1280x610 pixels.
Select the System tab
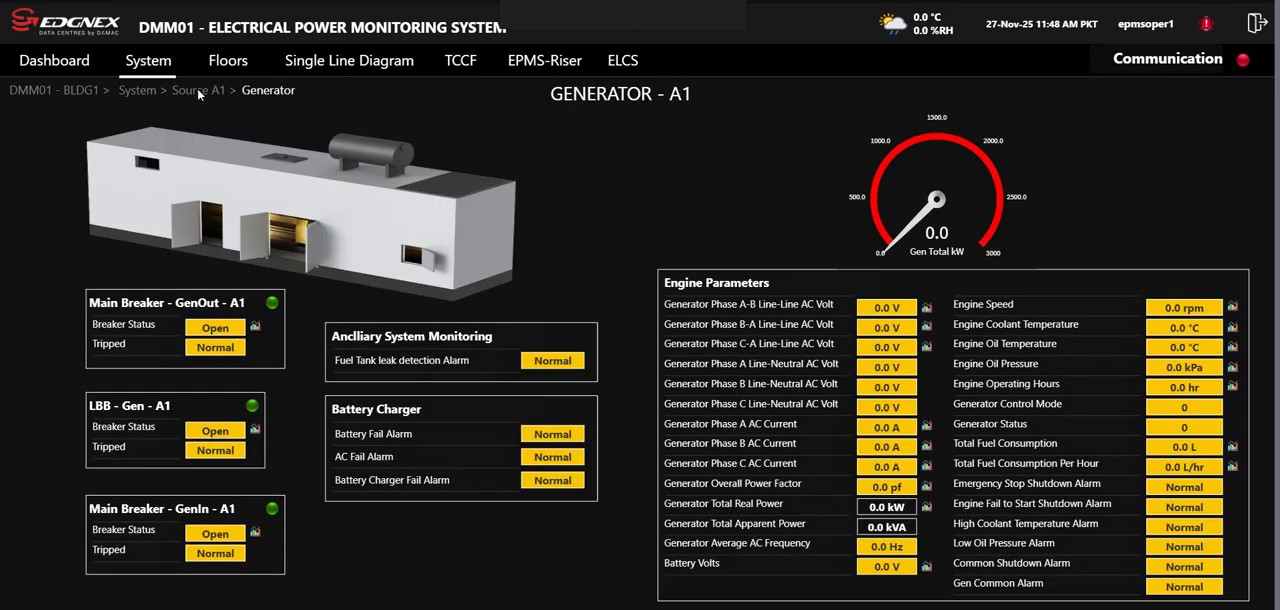click(148, 61)
